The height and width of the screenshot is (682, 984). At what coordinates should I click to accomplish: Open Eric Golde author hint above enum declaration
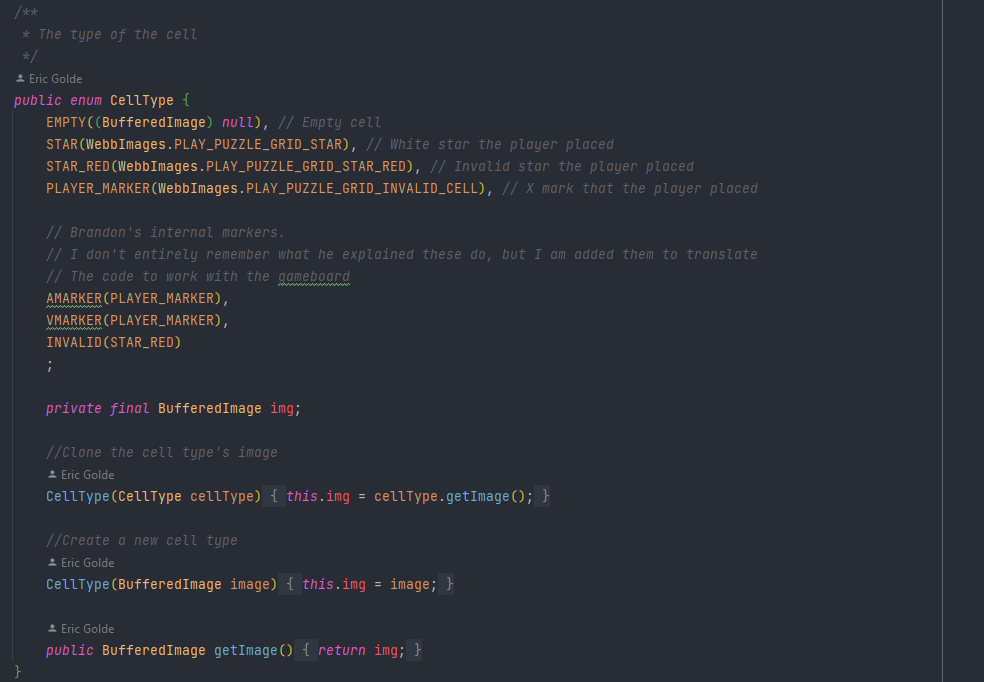coord(55,78)
